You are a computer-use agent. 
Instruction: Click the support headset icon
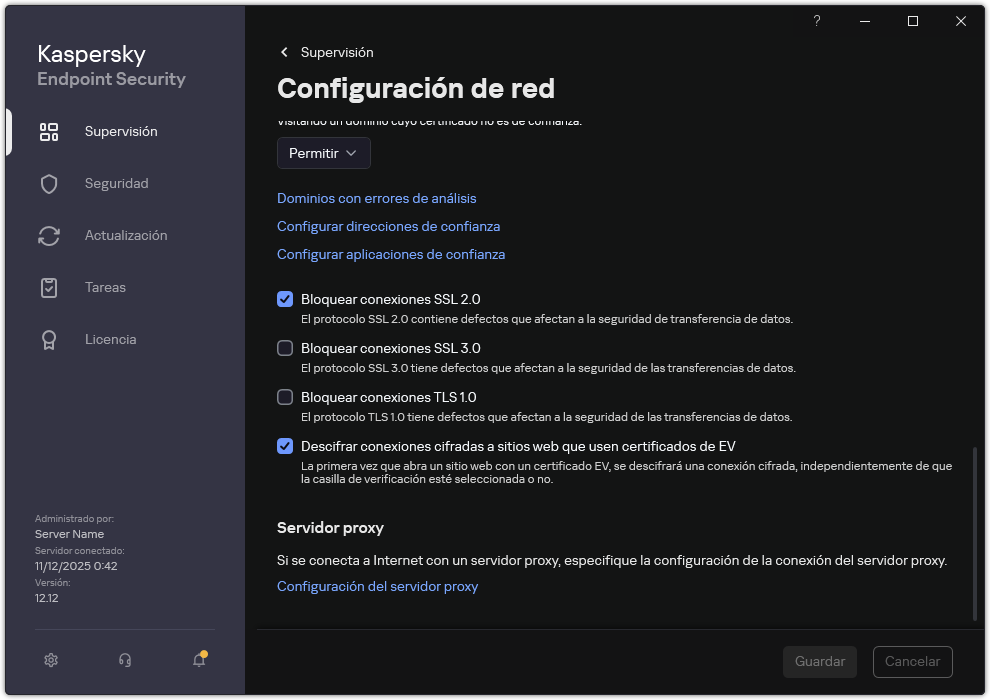point(123,660)
